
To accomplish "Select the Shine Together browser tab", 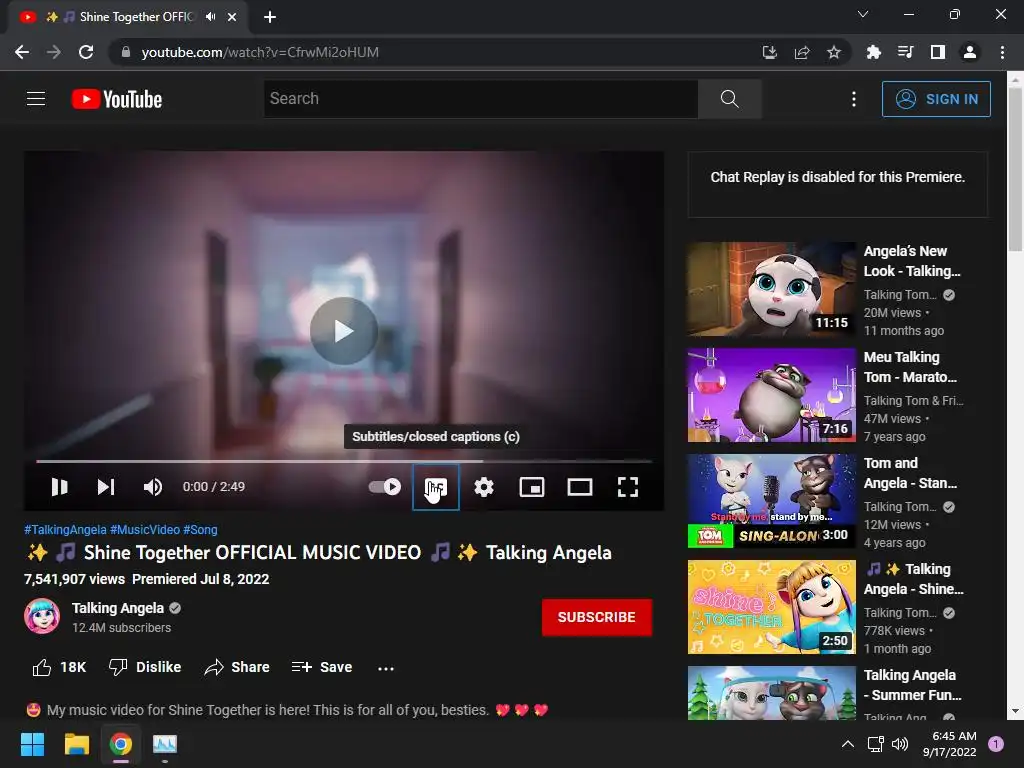I will (128, 17).
